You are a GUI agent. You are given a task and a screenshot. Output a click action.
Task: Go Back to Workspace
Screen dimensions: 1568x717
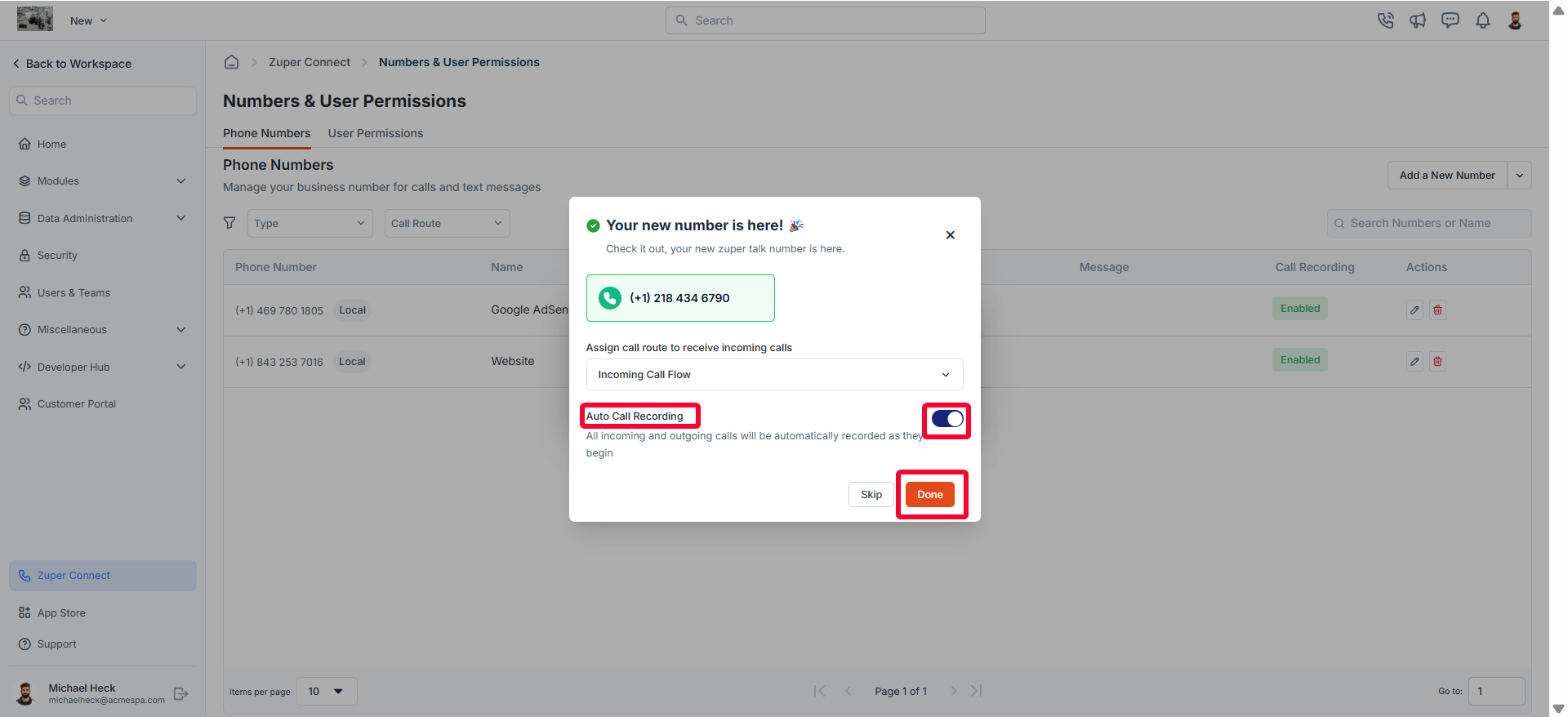click(72, 64)
